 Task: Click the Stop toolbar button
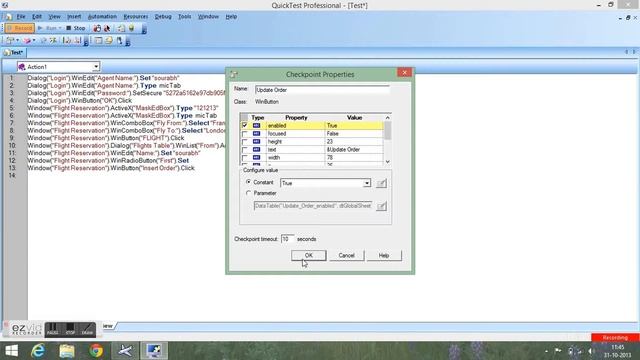[x=76, y=28]
